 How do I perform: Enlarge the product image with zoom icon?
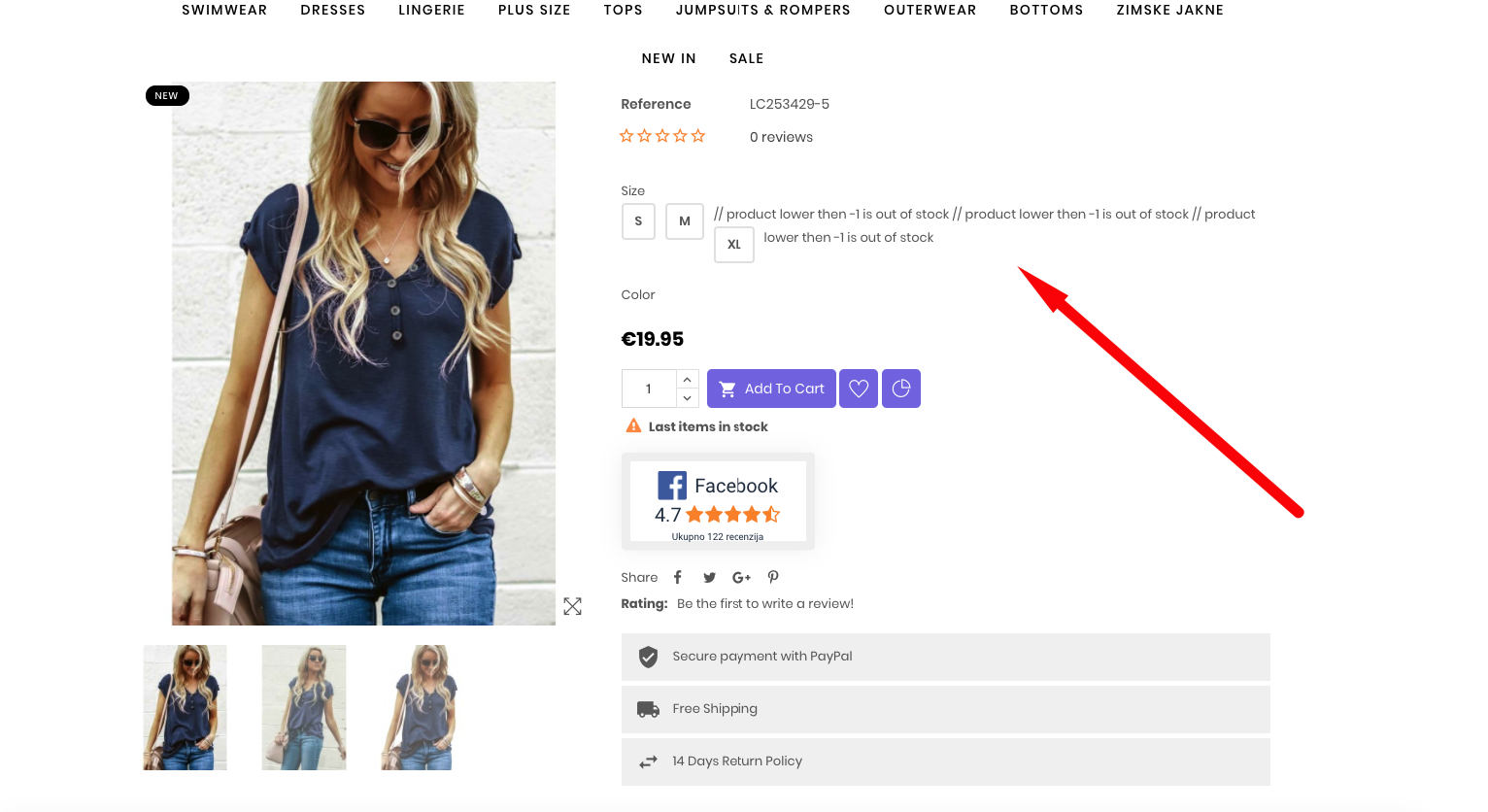click(573, 606)
